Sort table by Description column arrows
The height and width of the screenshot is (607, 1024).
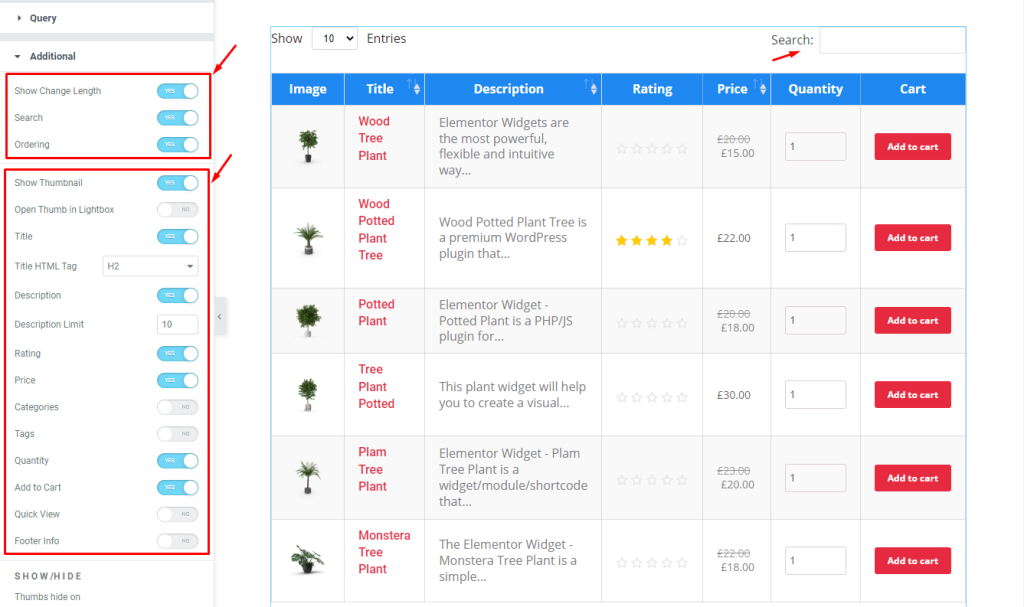tap(590, 88)
